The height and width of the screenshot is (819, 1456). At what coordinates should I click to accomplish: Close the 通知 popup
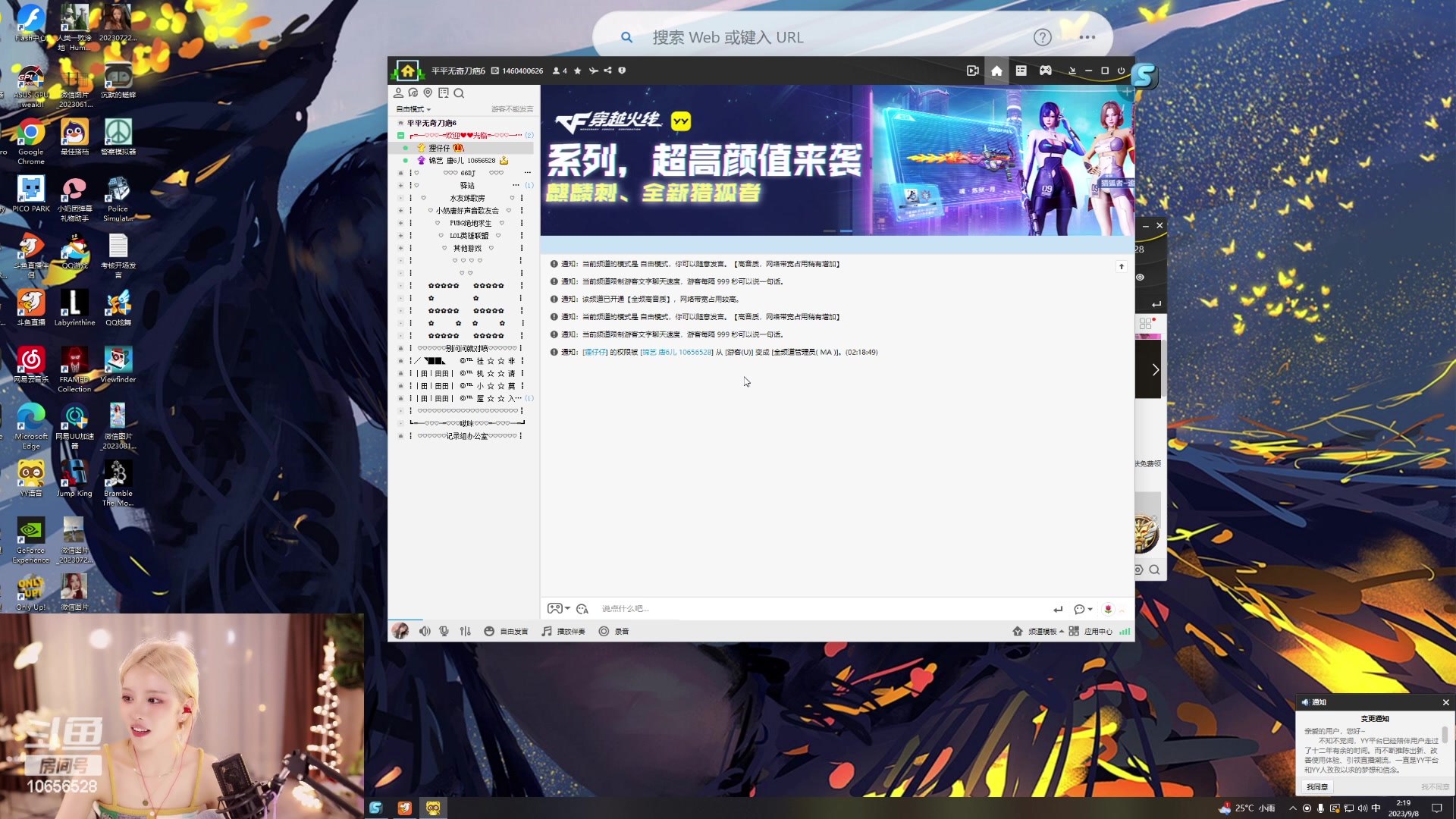tap(1445, 703)
